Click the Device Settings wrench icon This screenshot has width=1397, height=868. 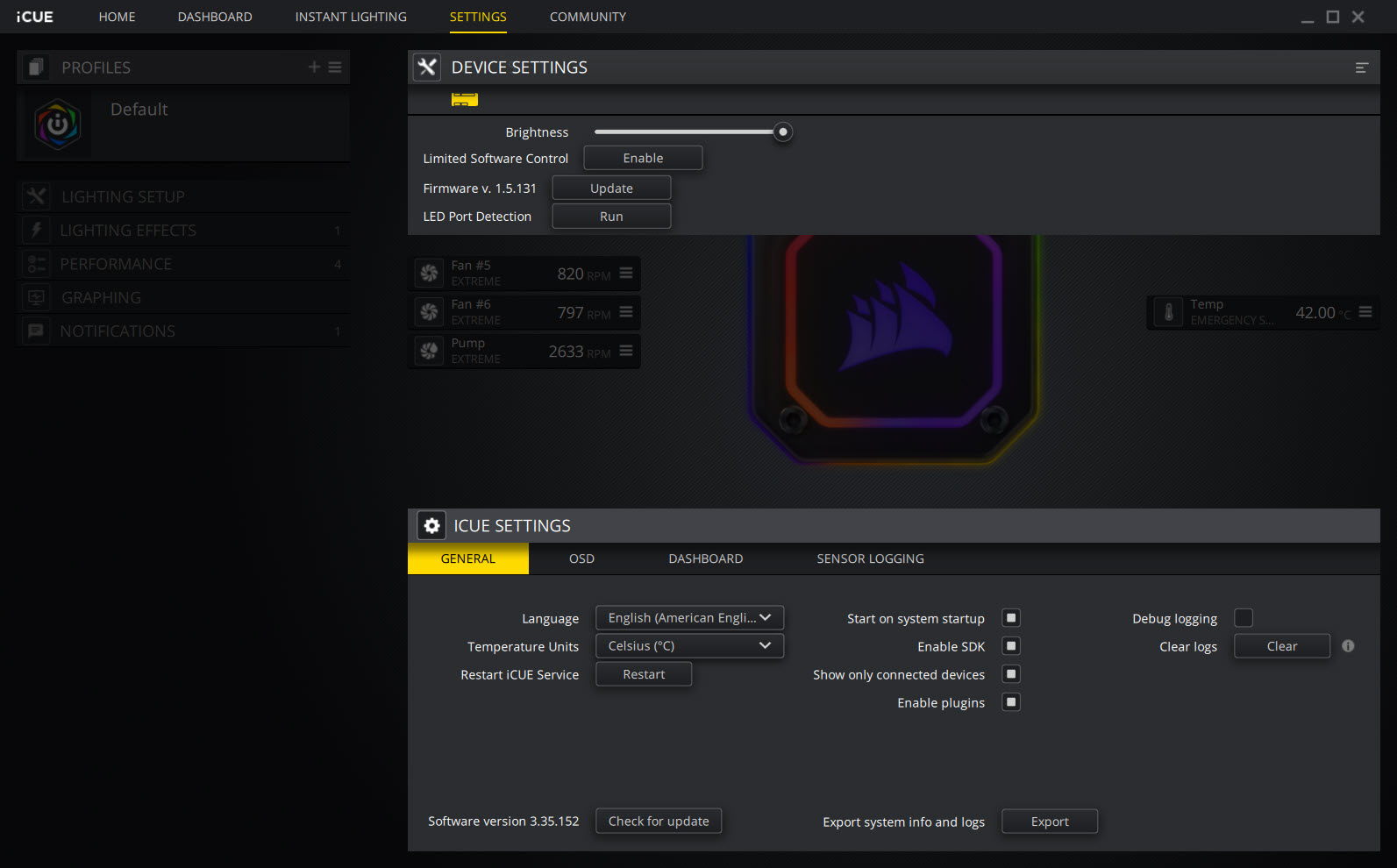click(x=427, y=68)
